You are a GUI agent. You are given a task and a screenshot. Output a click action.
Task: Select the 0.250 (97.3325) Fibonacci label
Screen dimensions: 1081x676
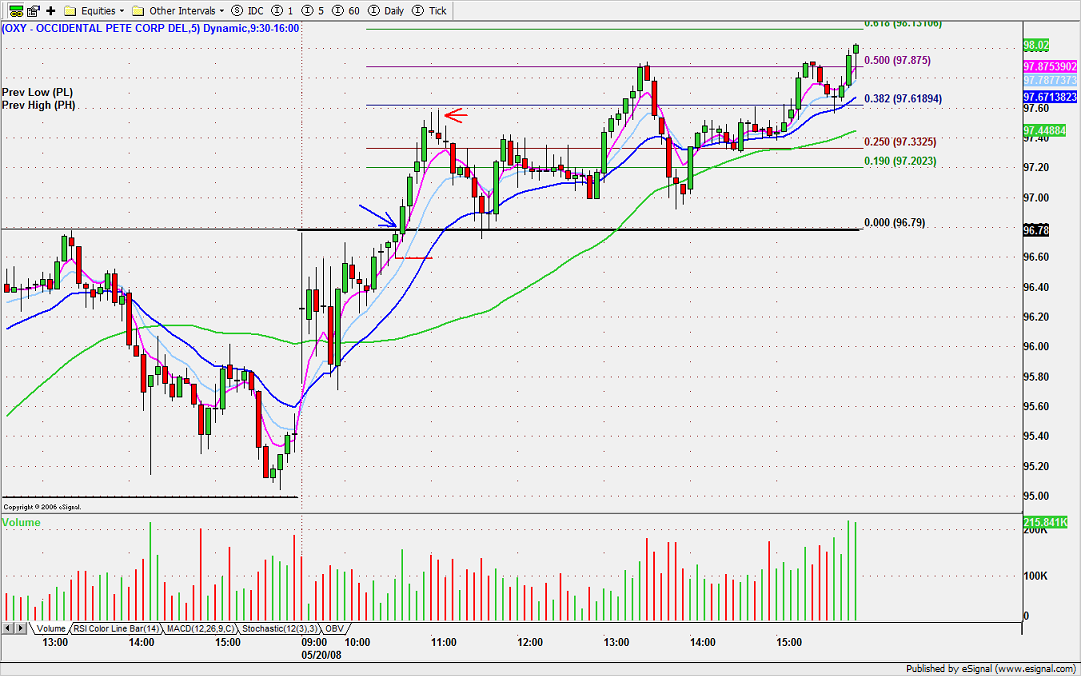(900, 142)
